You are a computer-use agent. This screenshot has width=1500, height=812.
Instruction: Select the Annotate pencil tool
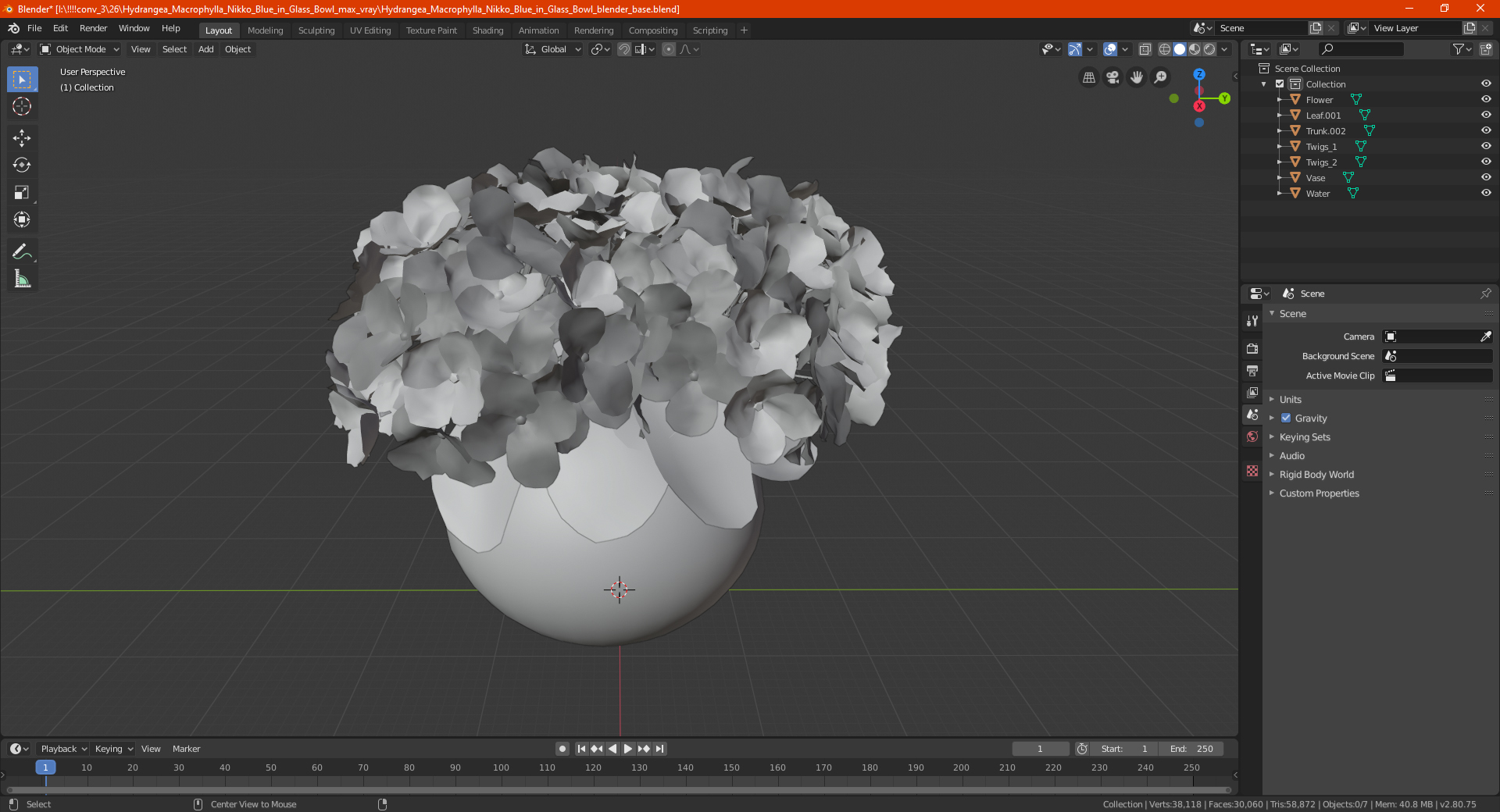click(x=22, y=251)
